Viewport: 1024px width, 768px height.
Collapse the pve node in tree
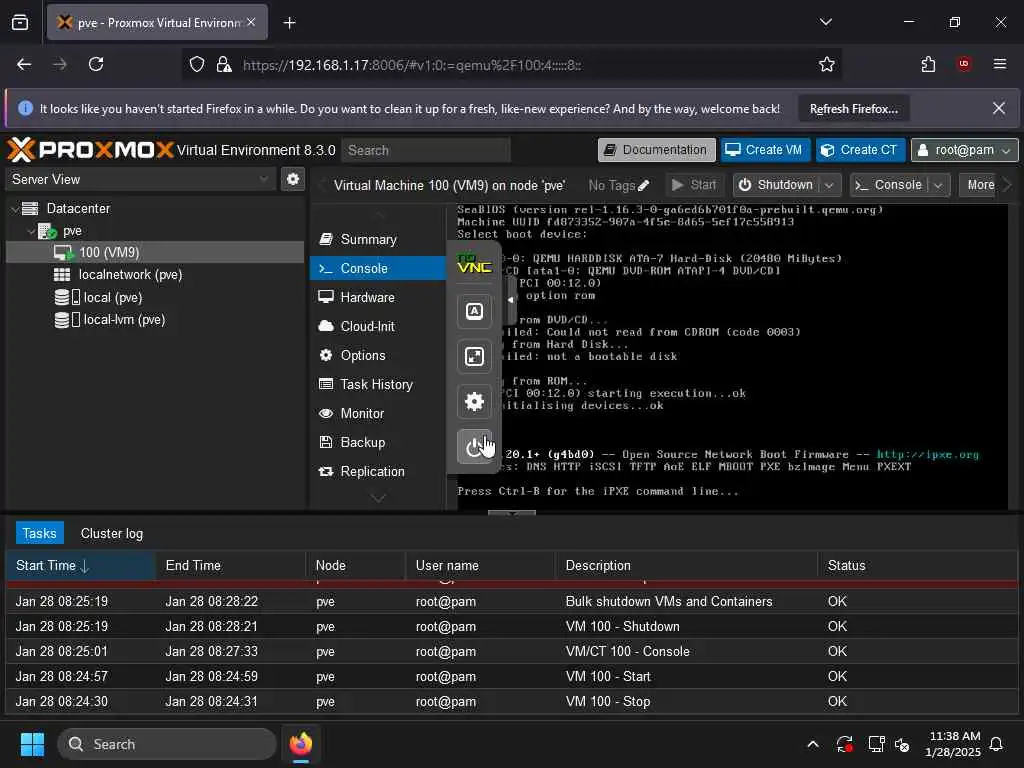(31, 231)
